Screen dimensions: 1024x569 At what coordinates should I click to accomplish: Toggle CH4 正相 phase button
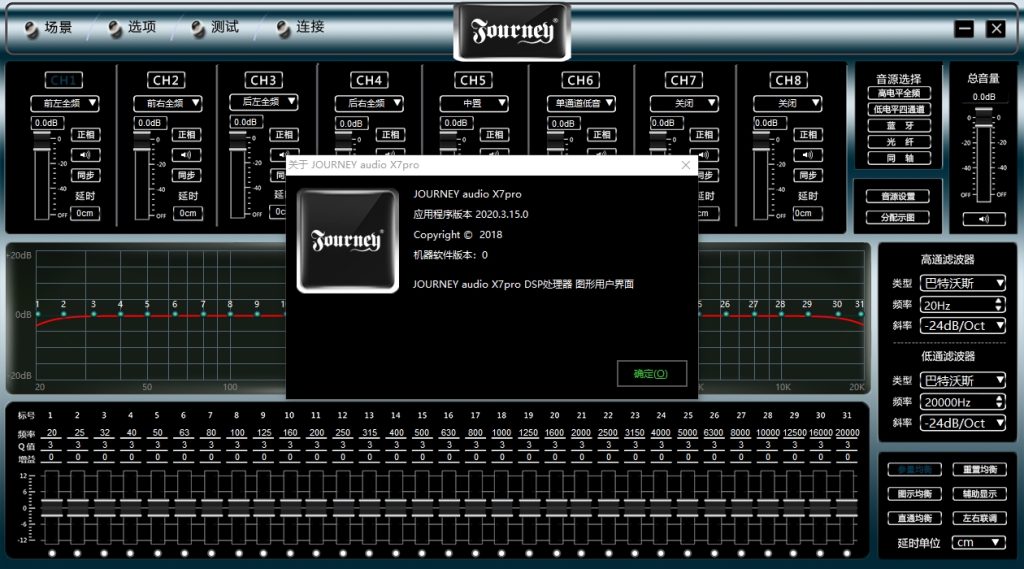pyautogui.click(x=390, y=135)
